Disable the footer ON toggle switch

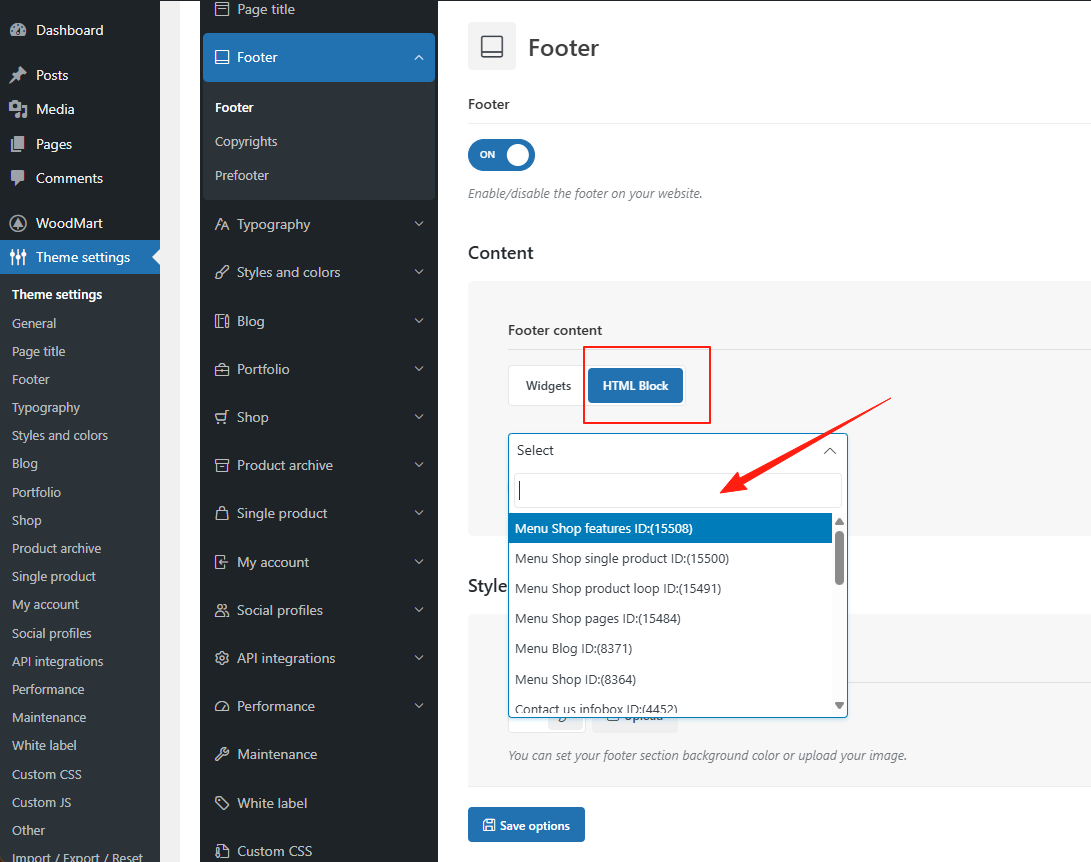pyautogui.click(x=502, y=155)
